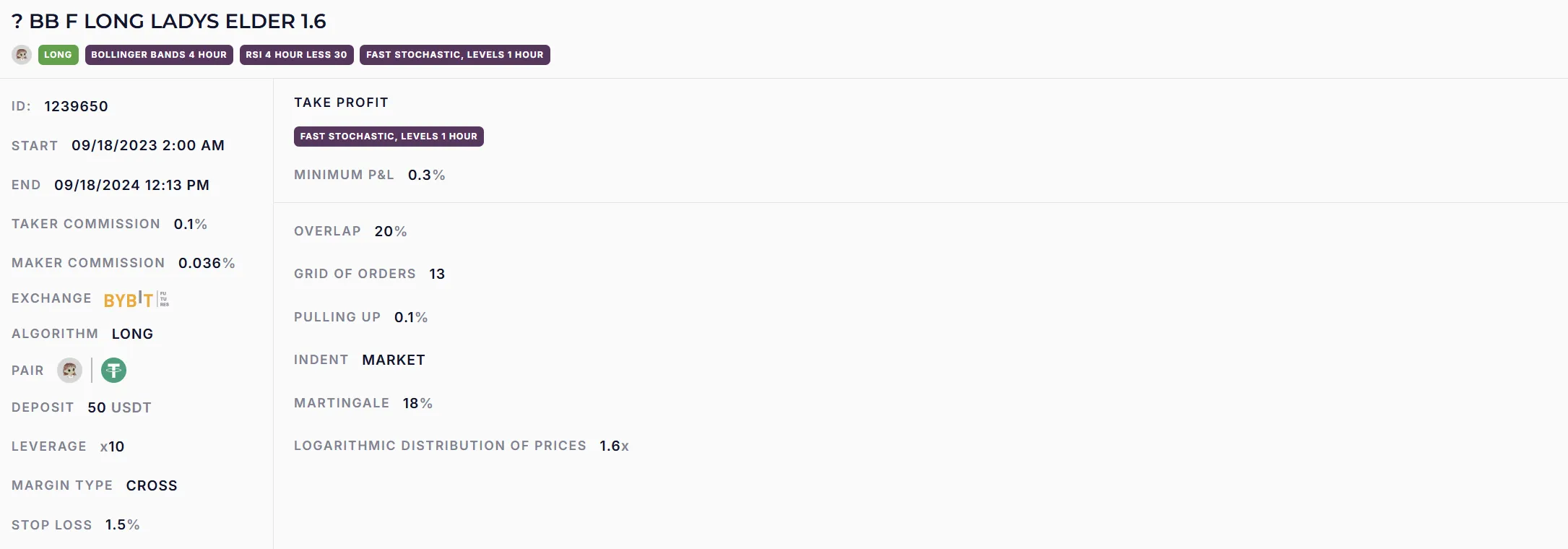1568x549 pixels.
Task: Click the Leverage x10 value
Action: click(112, 446)
